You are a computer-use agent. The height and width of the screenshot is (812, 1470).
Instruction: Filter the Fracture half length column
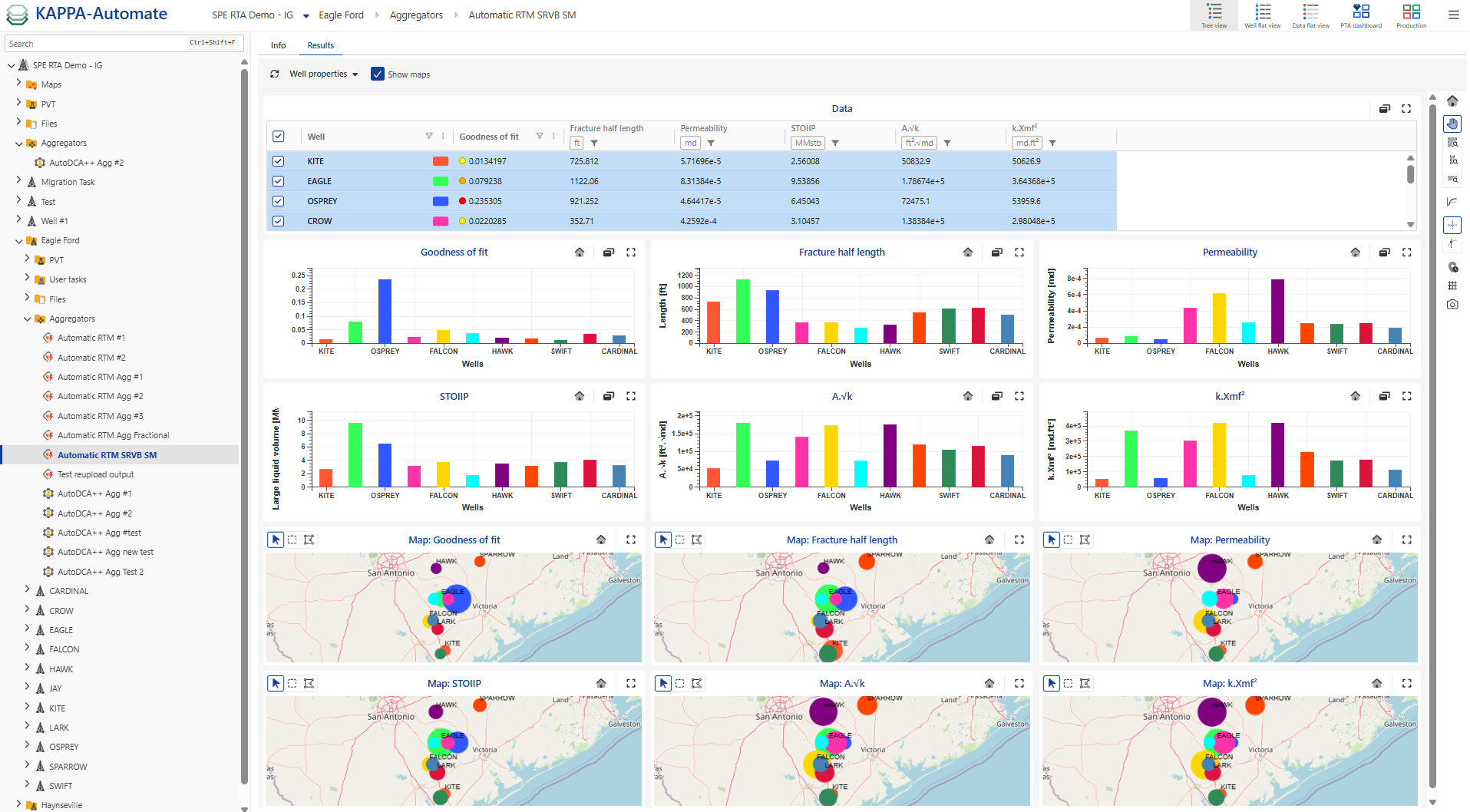click(x=594, y=144)
